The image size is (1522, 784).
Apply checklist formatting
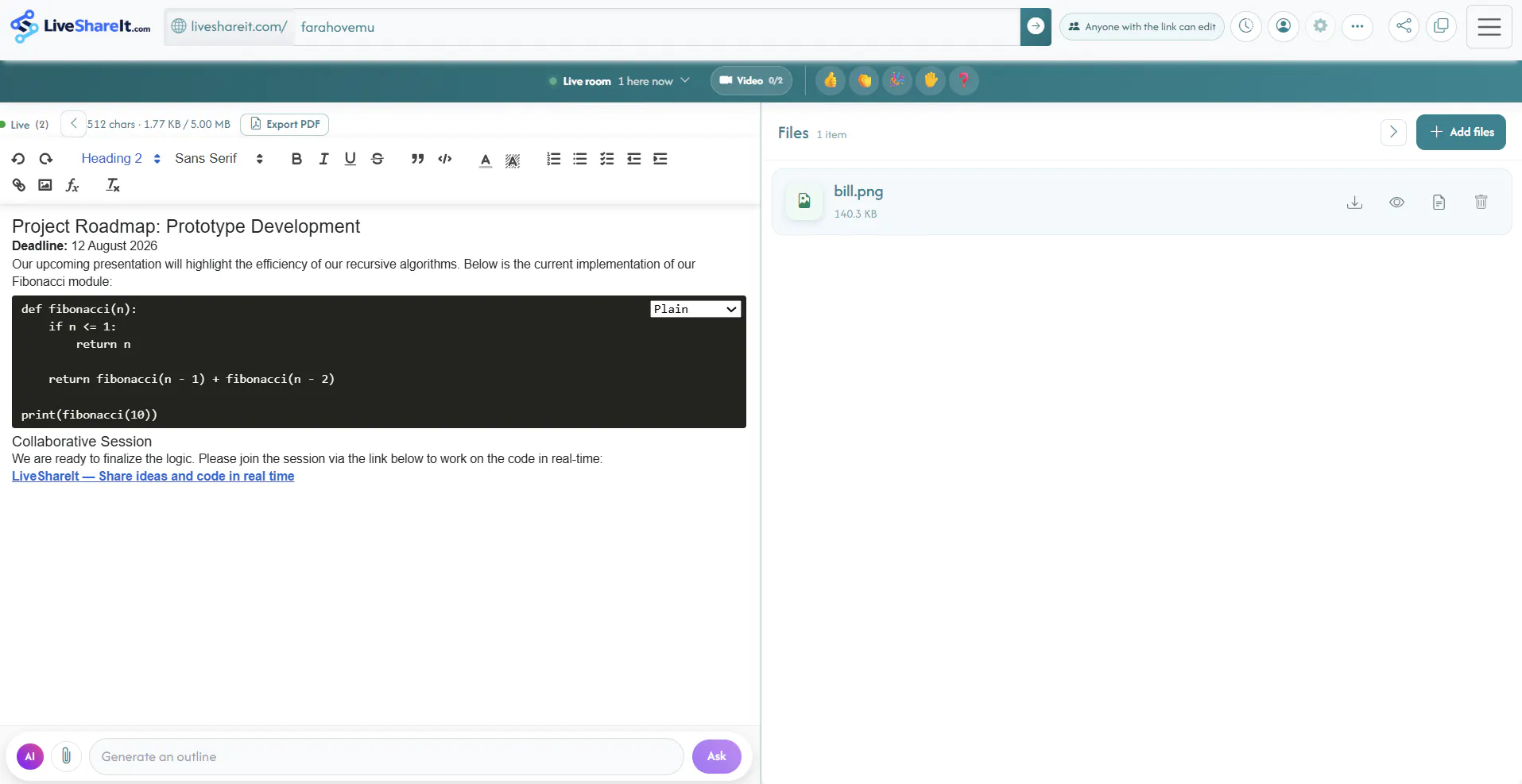pos(607,159)
